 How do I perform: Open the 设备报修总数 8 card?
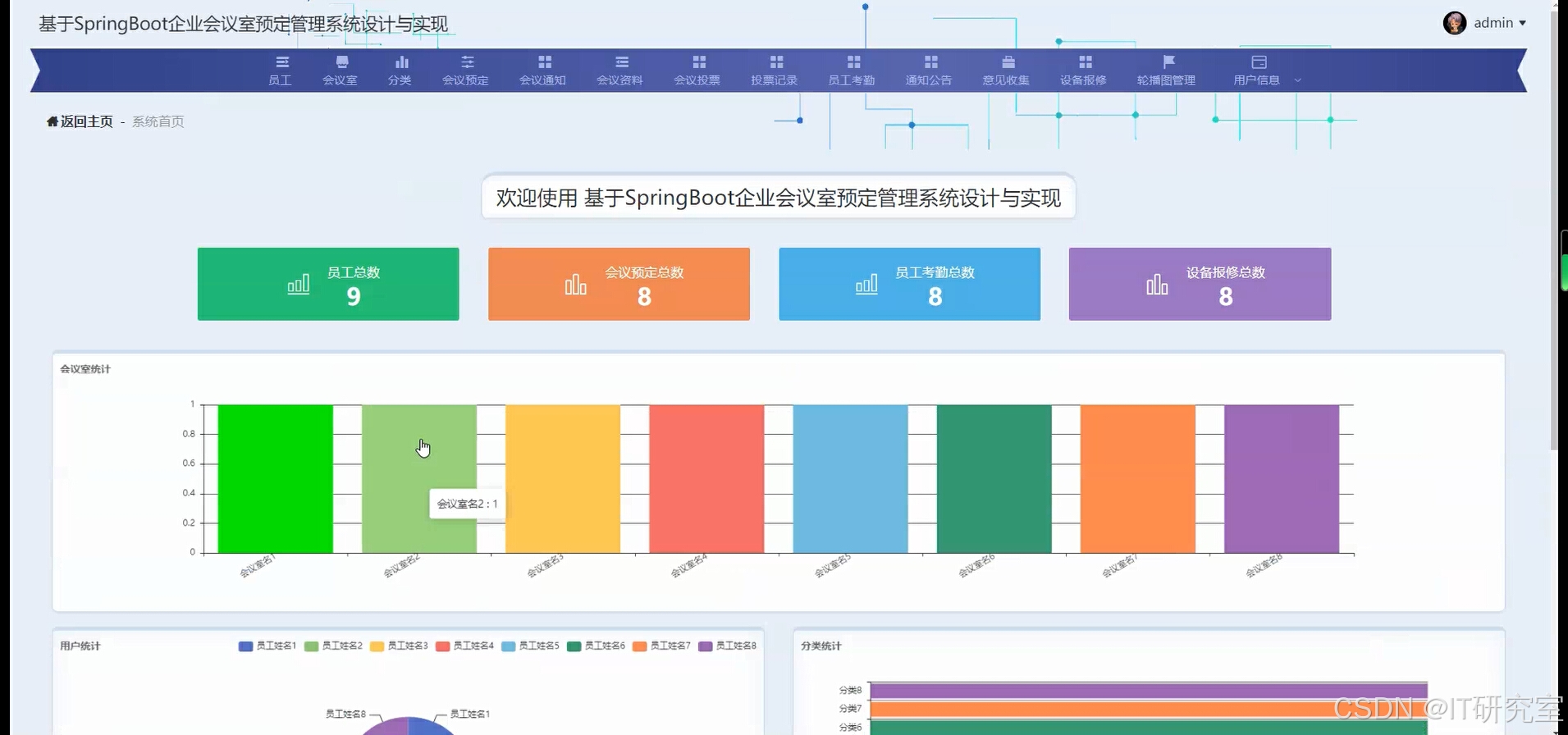tap(1200, 284)
